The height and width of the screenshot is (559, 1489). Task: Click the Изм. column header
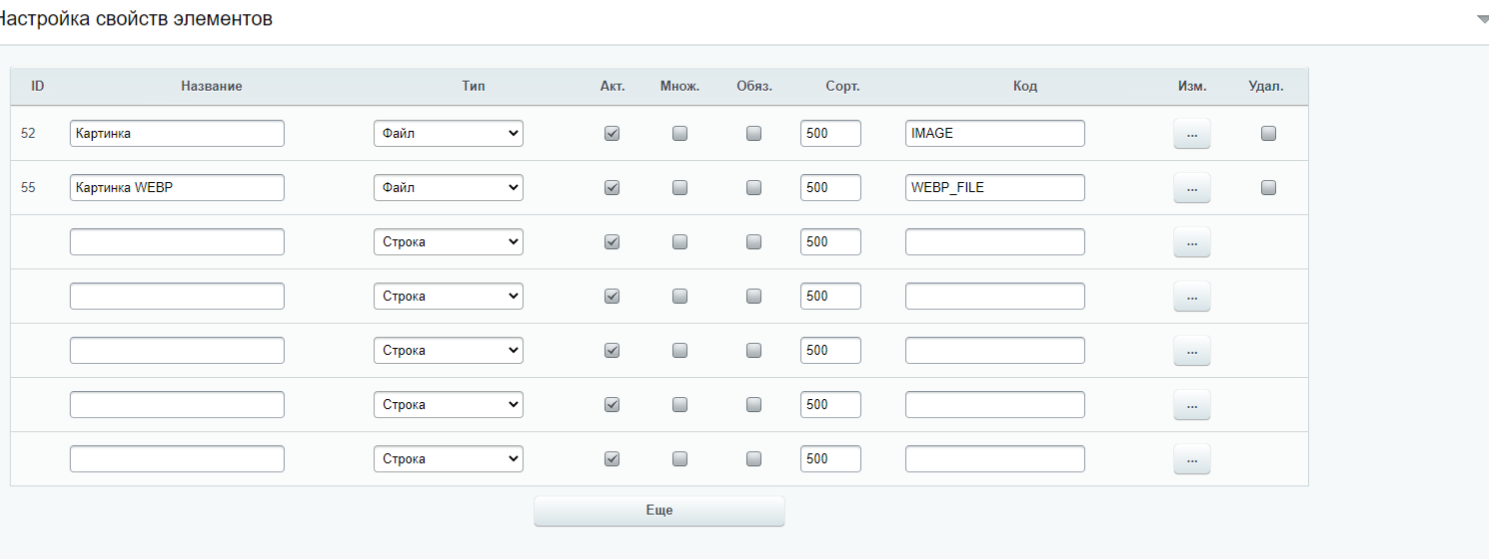click(1192, 87)
